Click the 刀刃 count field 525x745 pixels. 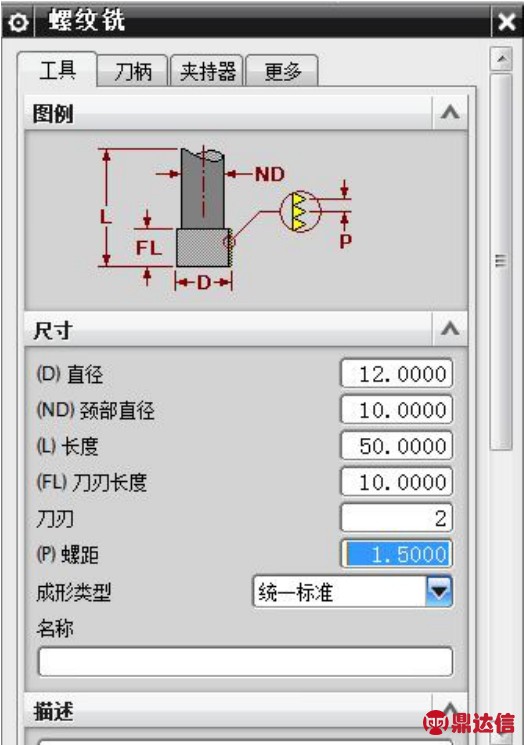tap(397, 518)
